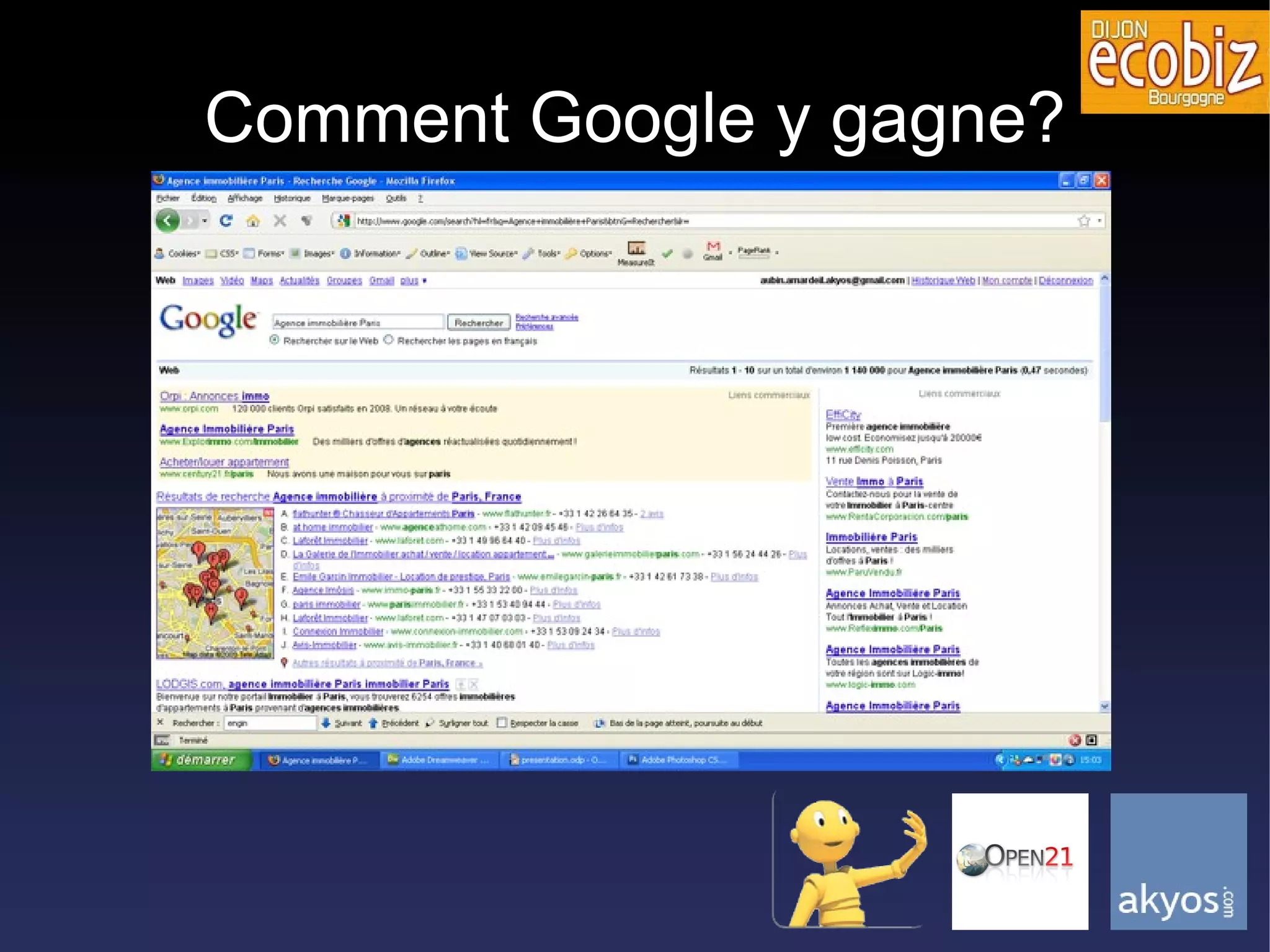The image size is (1270, 952).
Task: Open the Outline toolbar menu
Action: (x=428, y=253)
